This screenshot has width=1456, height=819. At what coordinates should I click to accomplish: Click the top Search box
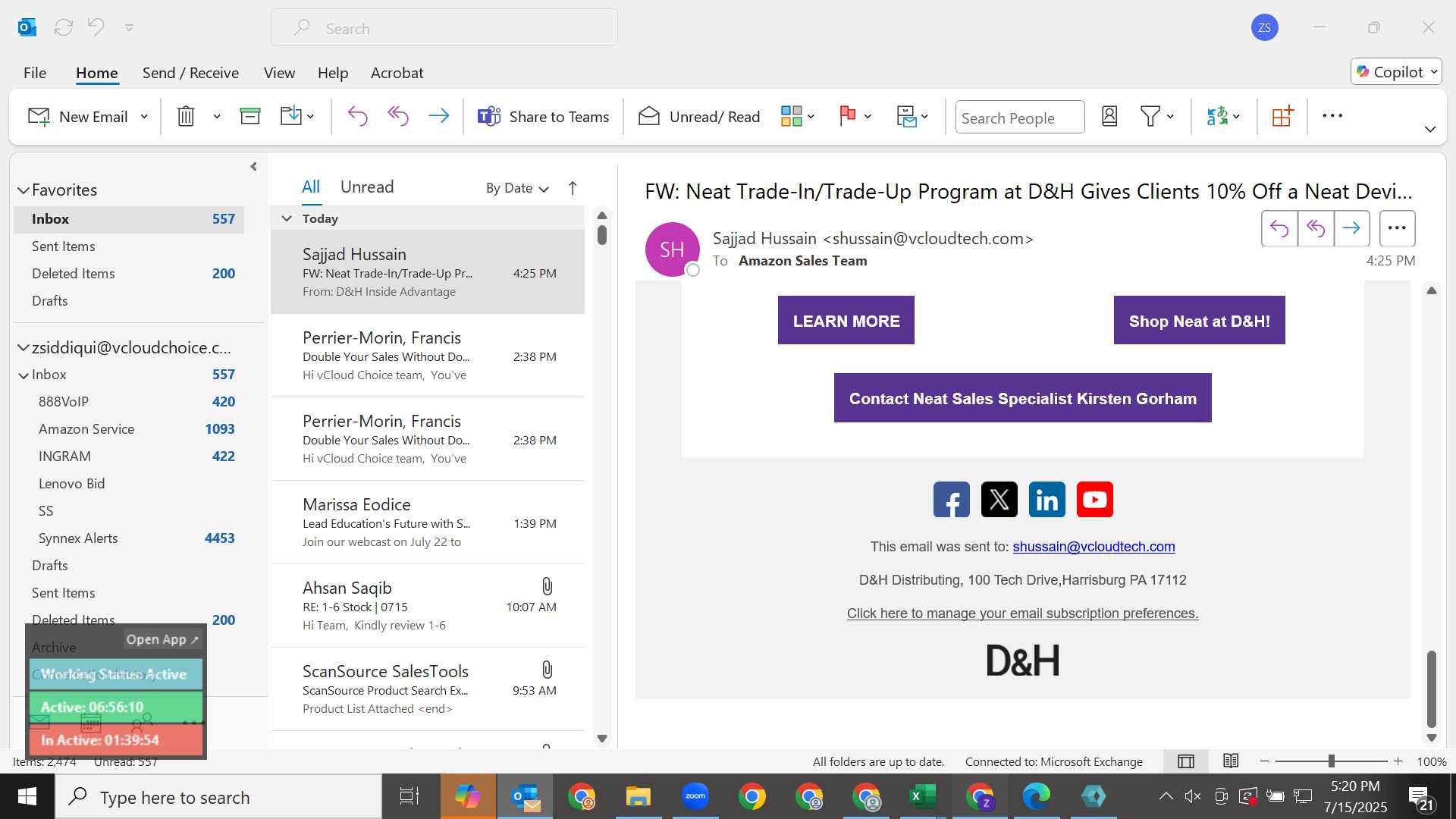(x=444, y=28)
